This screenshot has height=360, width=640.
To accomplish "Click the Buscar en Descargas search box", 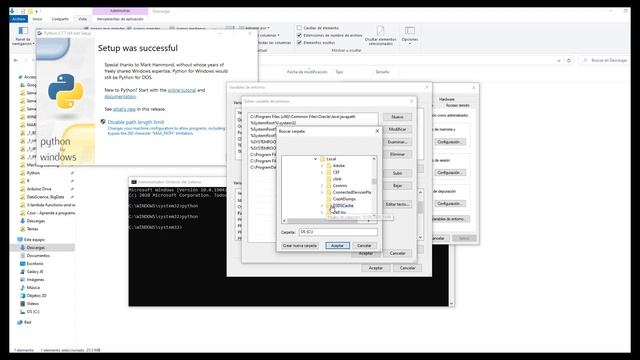I will tap(606, 60).
